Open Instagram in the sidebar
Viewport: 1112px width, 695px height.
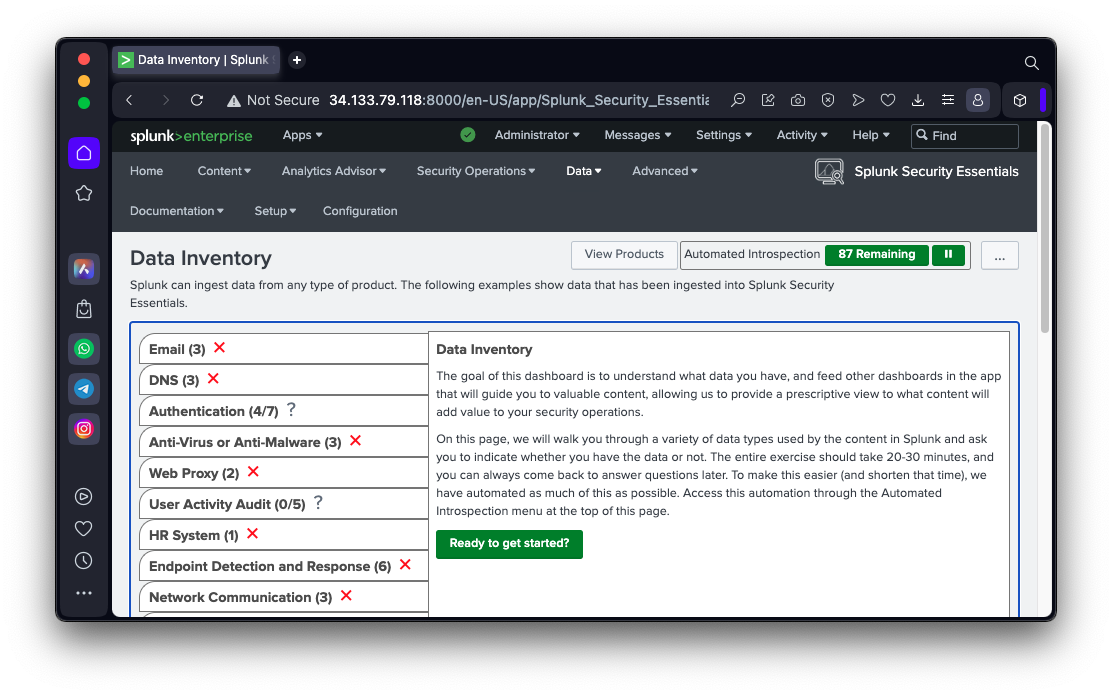tap(84, 429)
